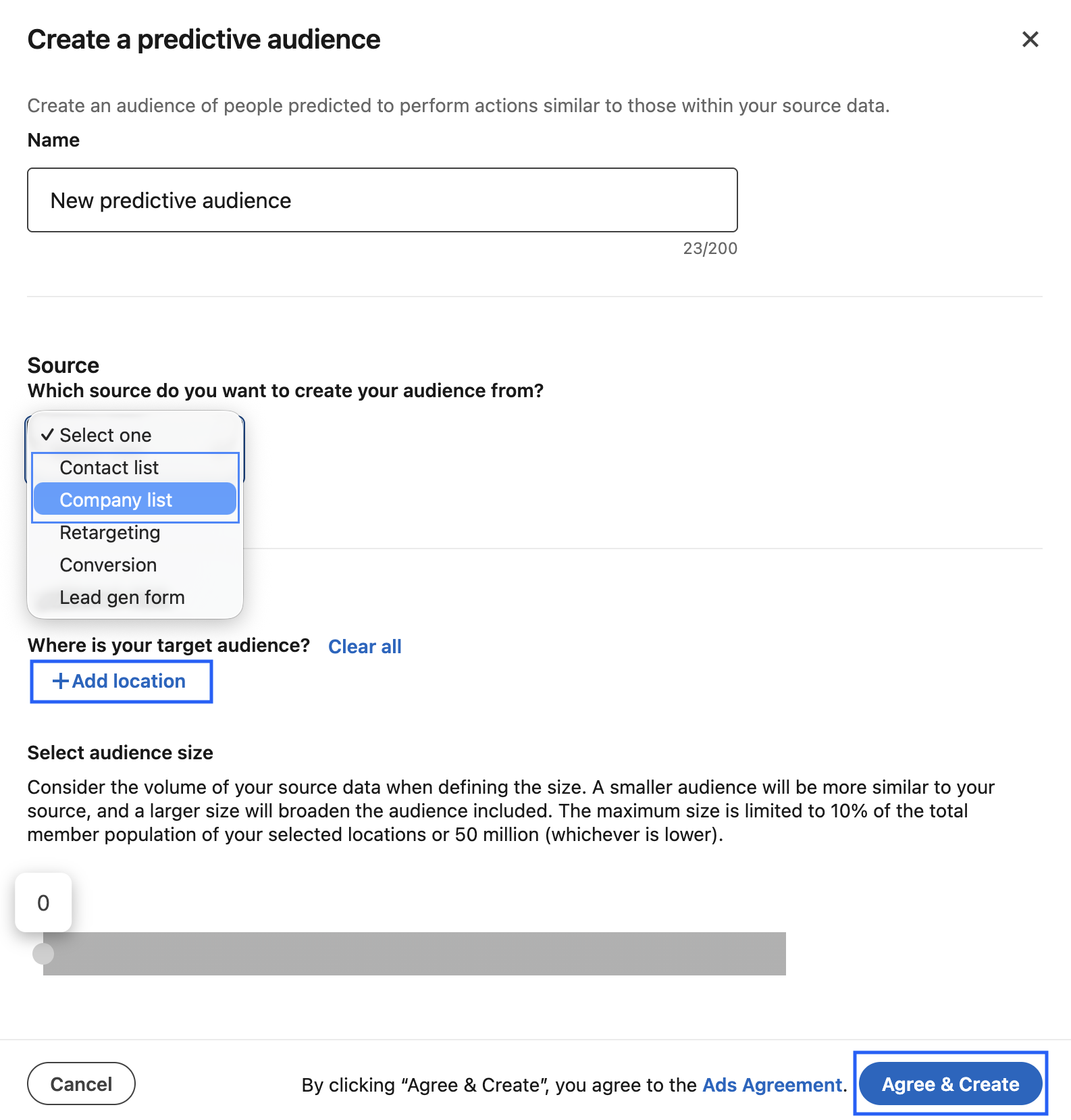Click the Name field label
The image size is (1071, 1120).
pos(53,140)
